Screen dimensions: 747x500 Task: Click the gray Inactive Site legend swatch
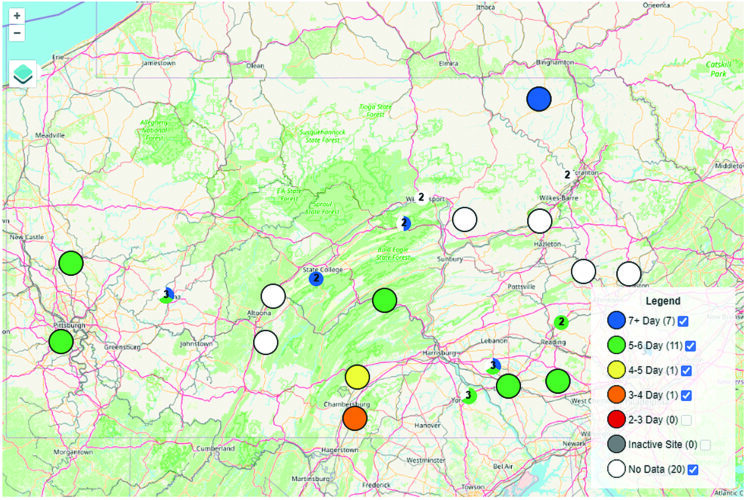point(616,444)
